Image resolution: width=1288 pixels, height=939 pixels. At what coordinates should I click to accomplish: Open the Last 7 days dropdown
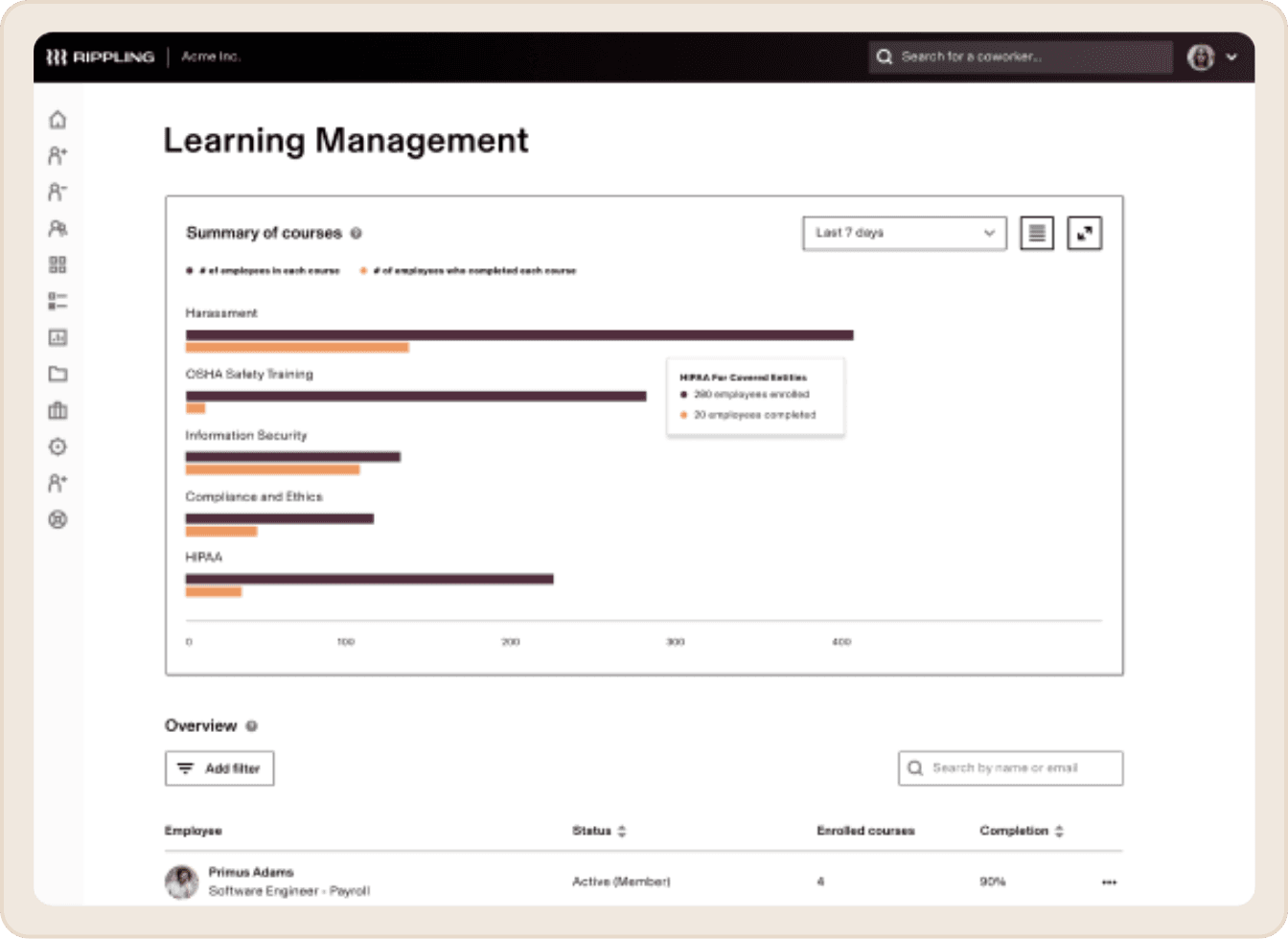pyautogui.click(x=904, y=233)
